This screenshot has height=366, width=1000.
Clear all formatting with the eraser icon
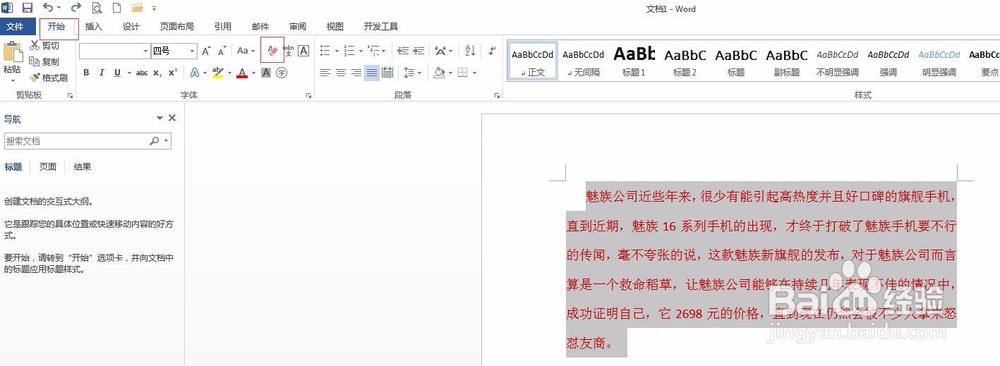pyautogui.click(x=272, y=50)
